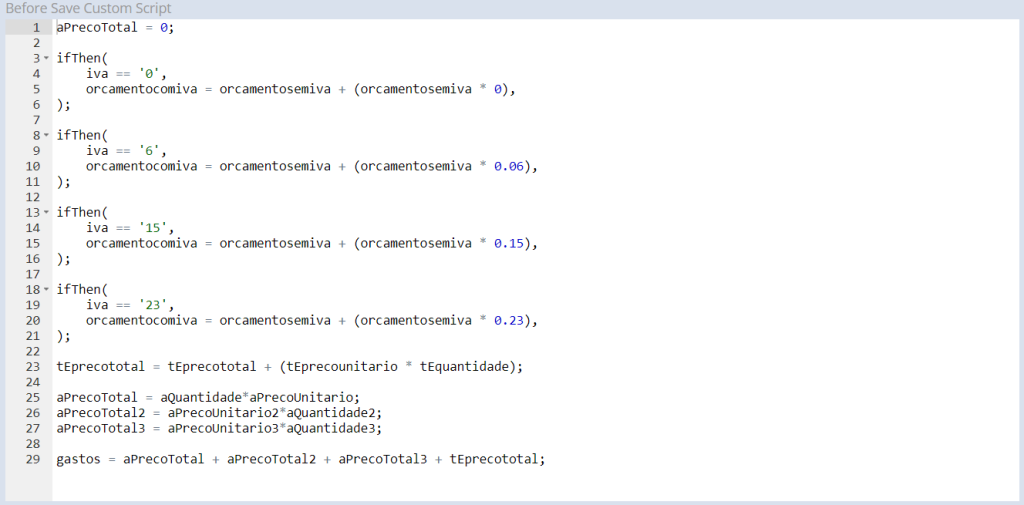Click the '0.06' value on line 10
Viewport: 1024px width, 505px height.
tap(509, 166)
